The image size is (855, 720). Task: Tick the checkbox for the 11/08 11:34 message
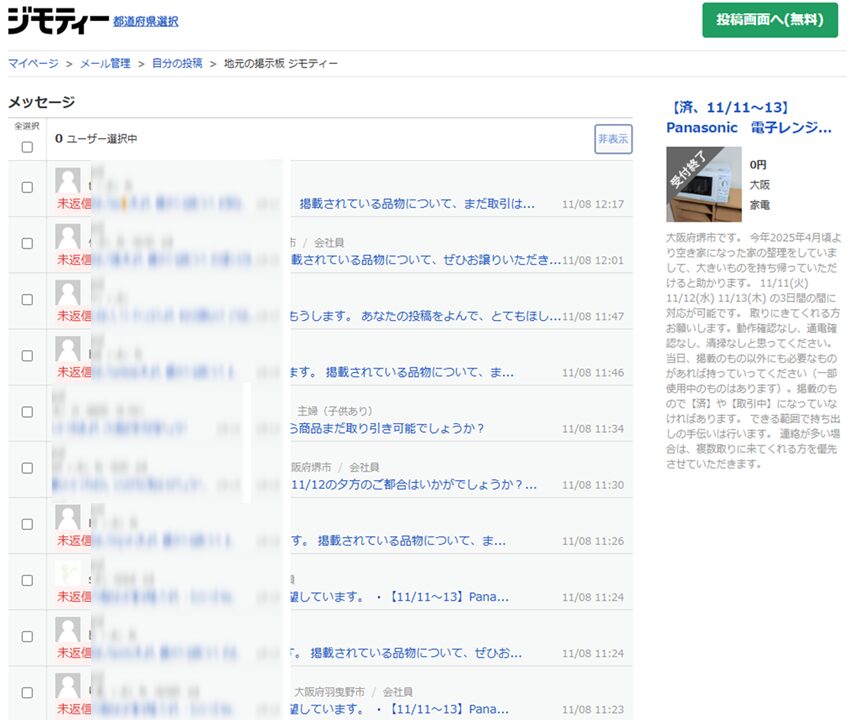27,411
